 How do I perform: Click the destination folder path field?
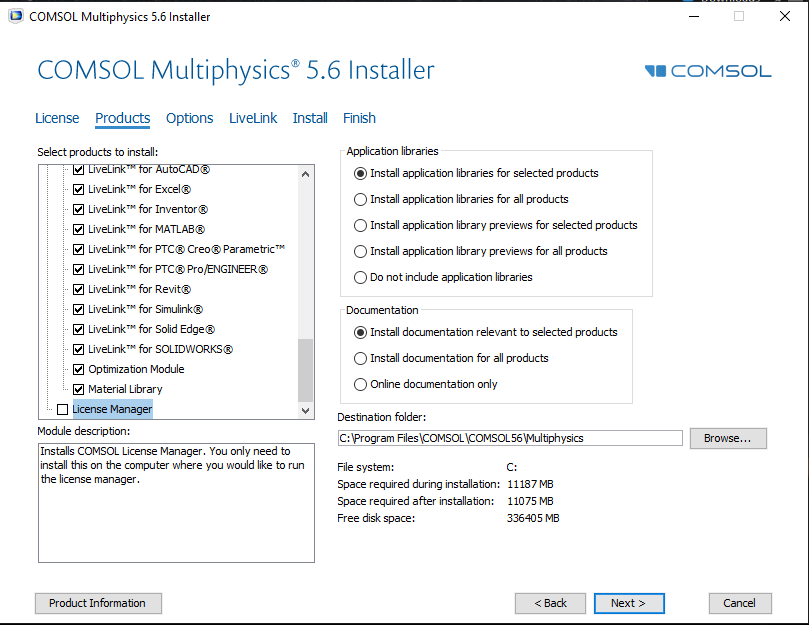510,438
